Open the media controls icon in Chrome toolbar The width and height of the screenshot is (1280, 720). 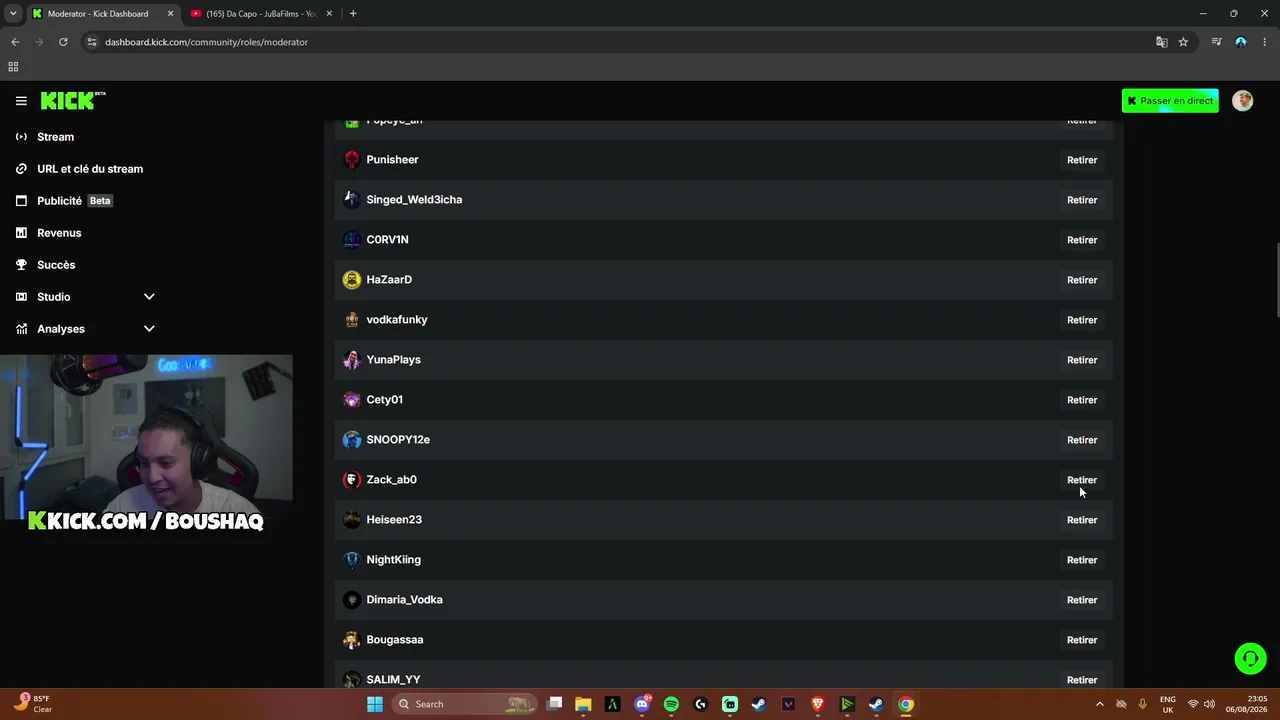coord(1216,42)
